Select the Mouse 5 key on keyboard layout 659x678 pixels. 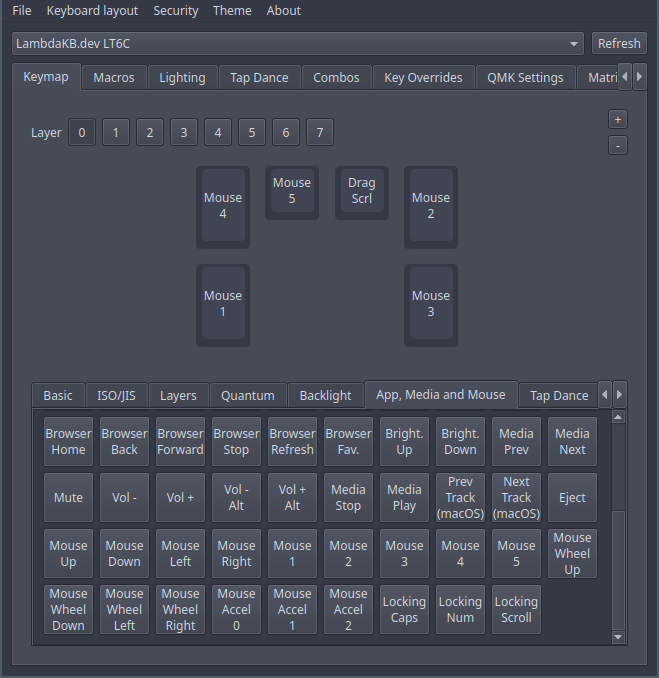(x=292, y=192)
